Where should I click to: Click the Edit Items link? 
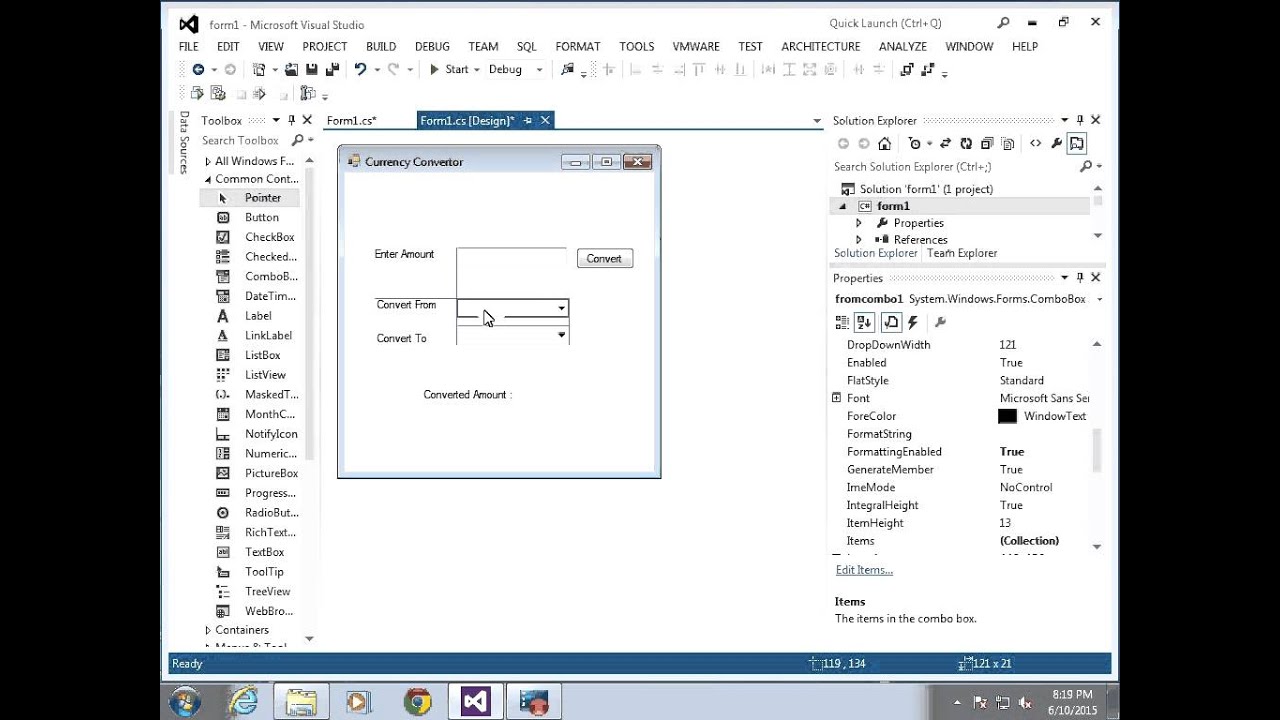(x=864, y=570)
